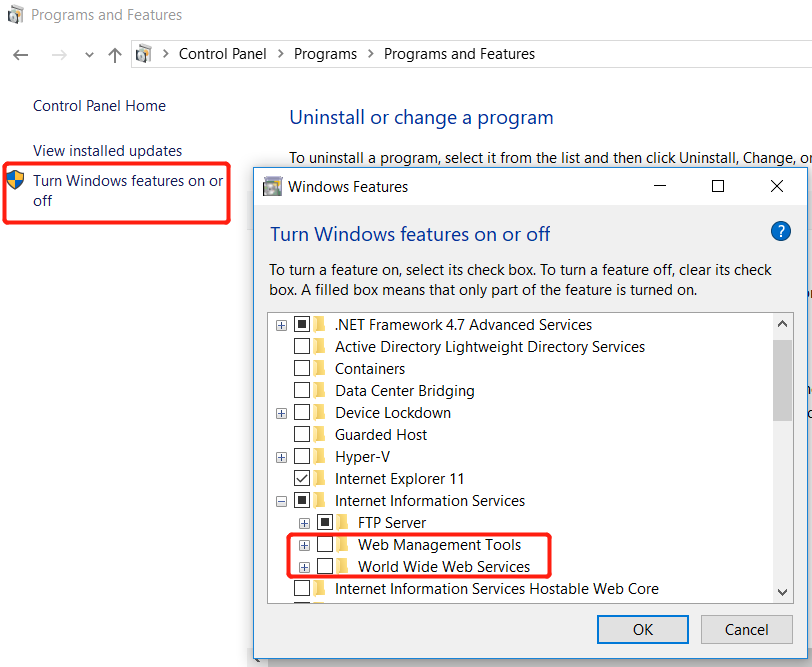Viewport: 812px width, 667px height.
Task: Click the features list scroll up arrow
Action: pos(782,325)
